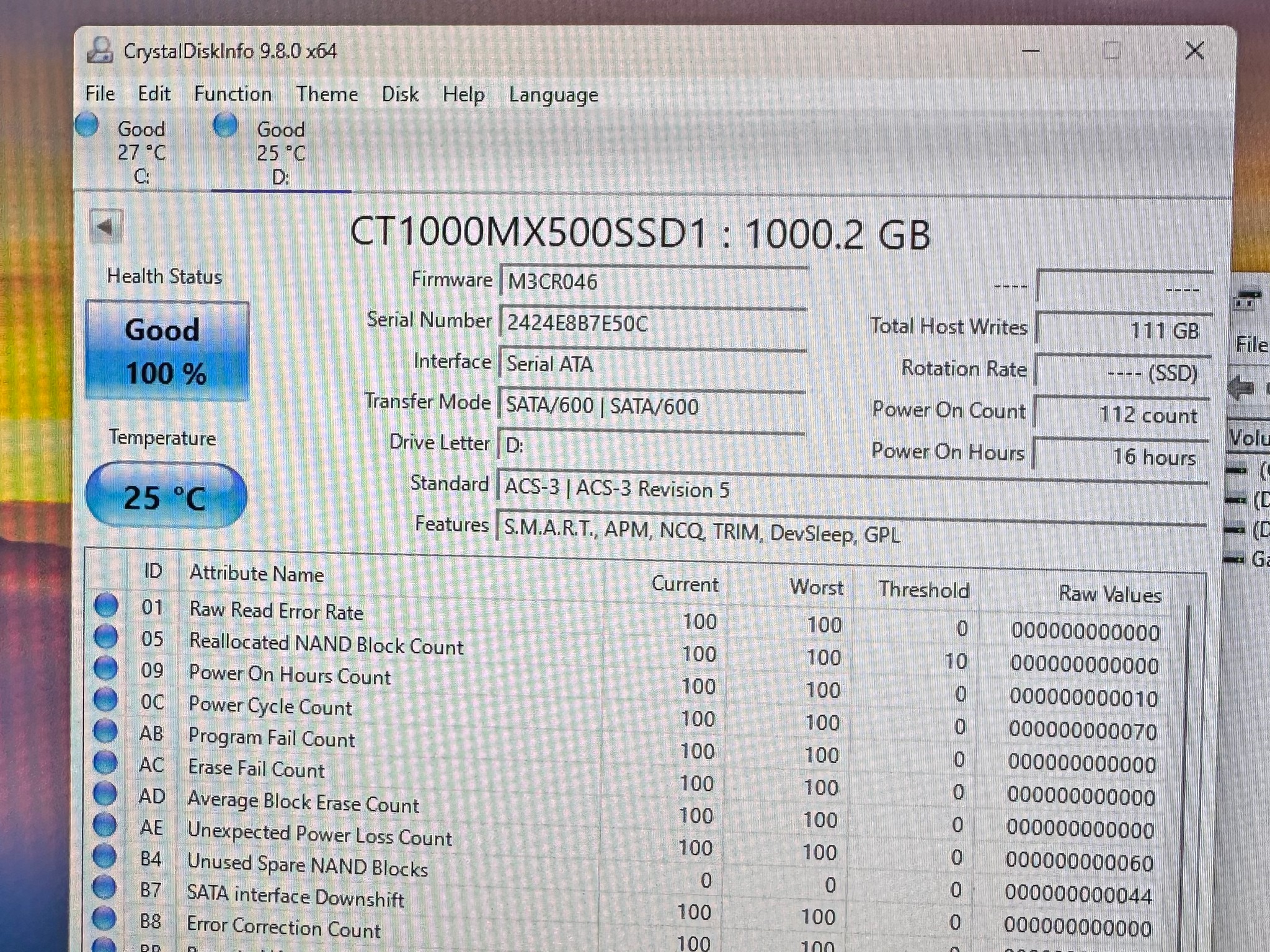Click status icon for Power On Hours Count
1270x952 pixels.
coord(105,668)
